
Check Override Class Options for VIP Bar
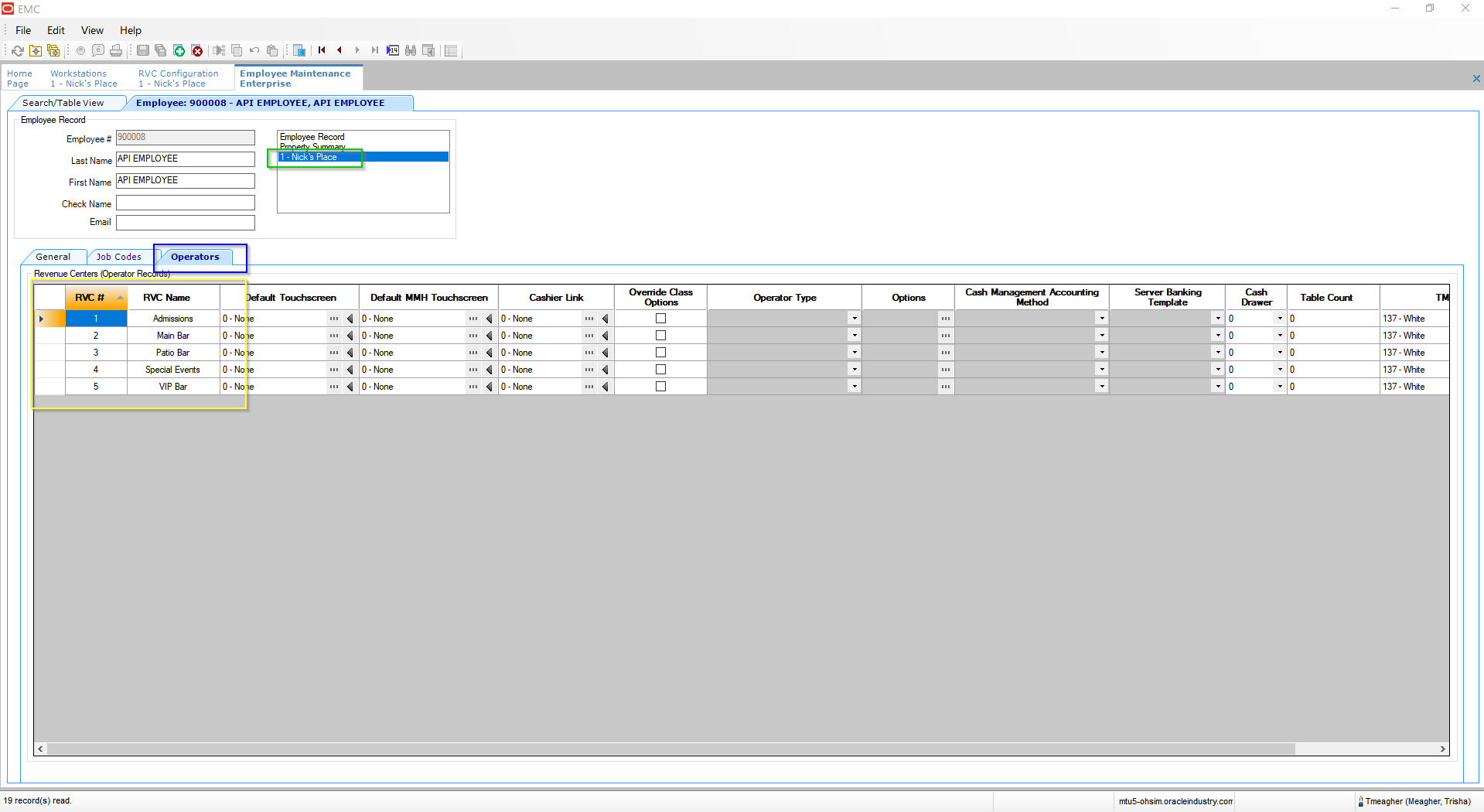(x=660, y=386)
